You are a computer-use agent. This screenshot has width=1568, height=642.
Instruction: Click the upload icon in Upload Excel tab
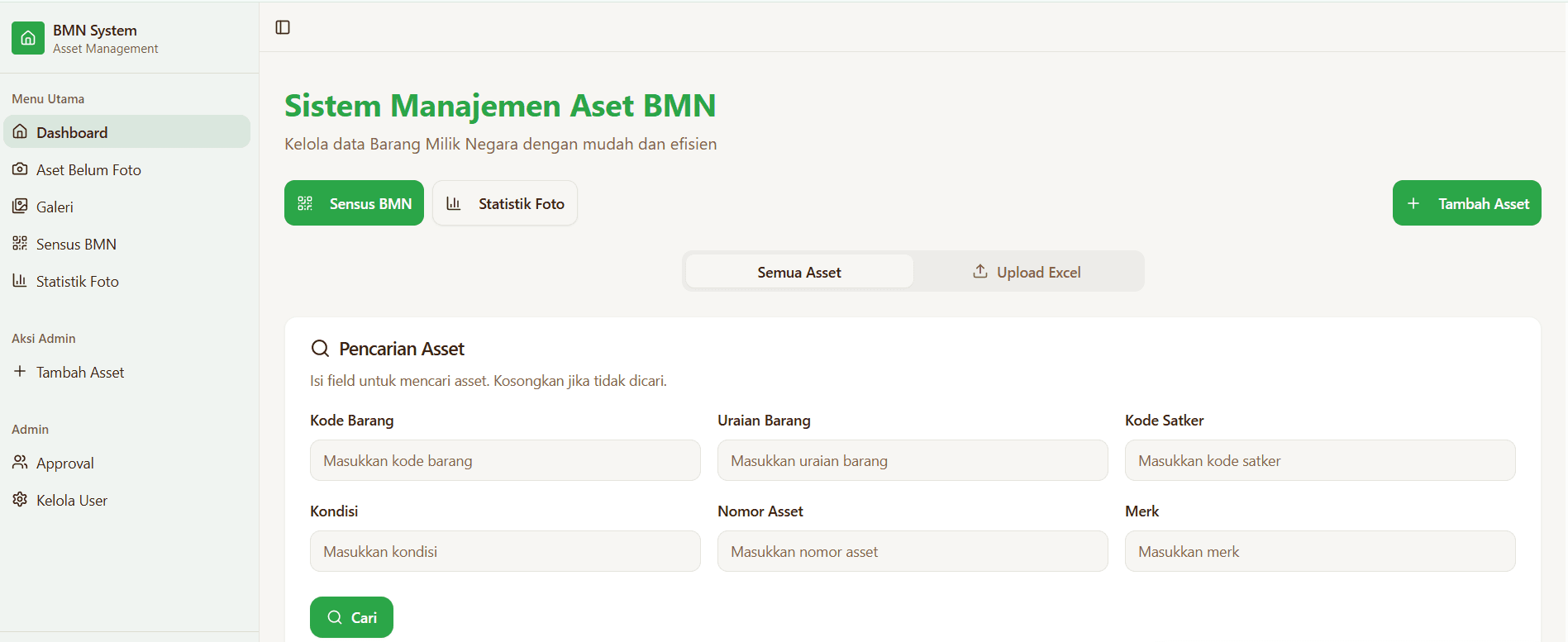coord(980,271)
